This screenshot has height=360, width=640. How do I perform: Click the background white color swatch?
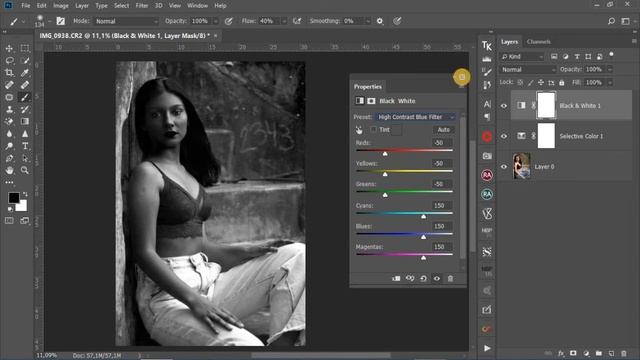click(22, 207)
